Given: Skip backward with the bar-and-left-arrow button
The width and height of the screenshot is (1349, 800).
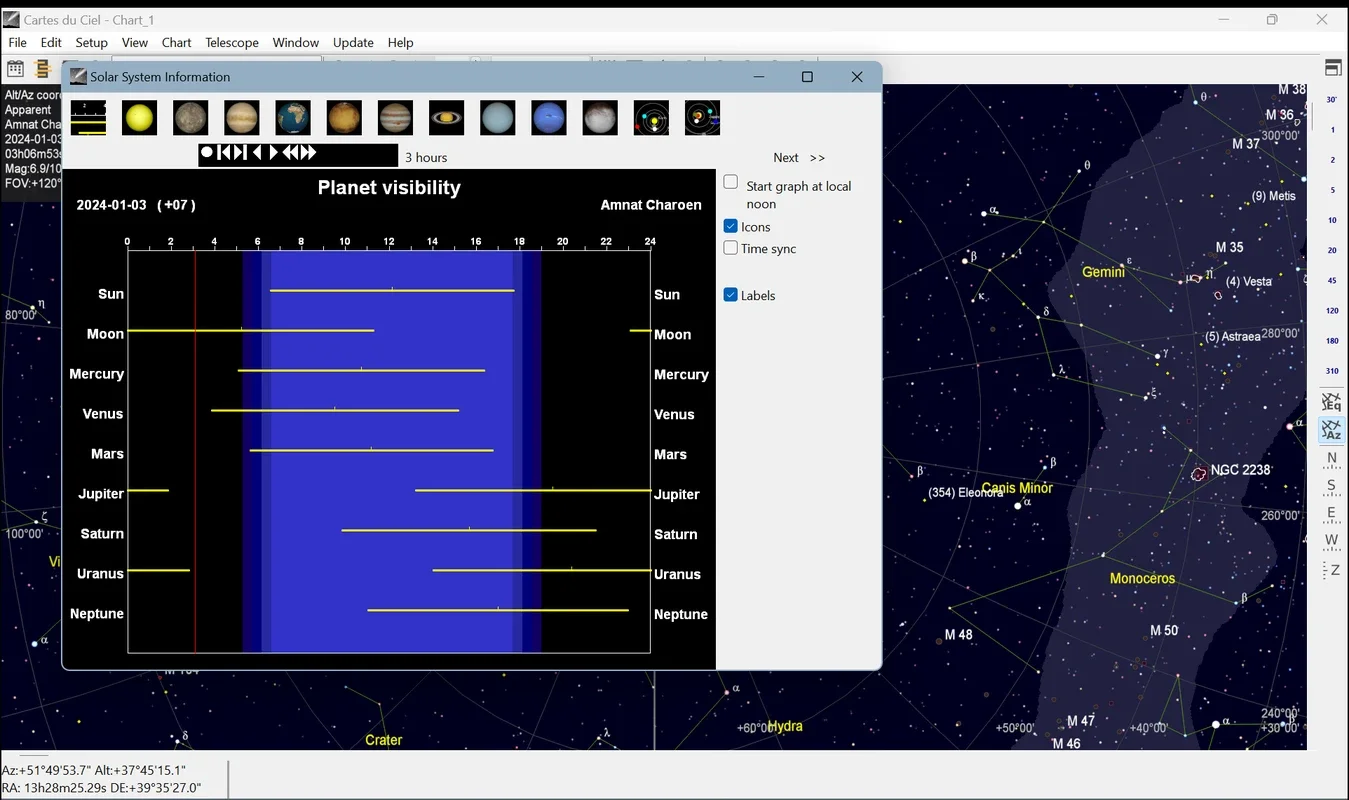Looking at the screenshot, I should tap(225, 153).
